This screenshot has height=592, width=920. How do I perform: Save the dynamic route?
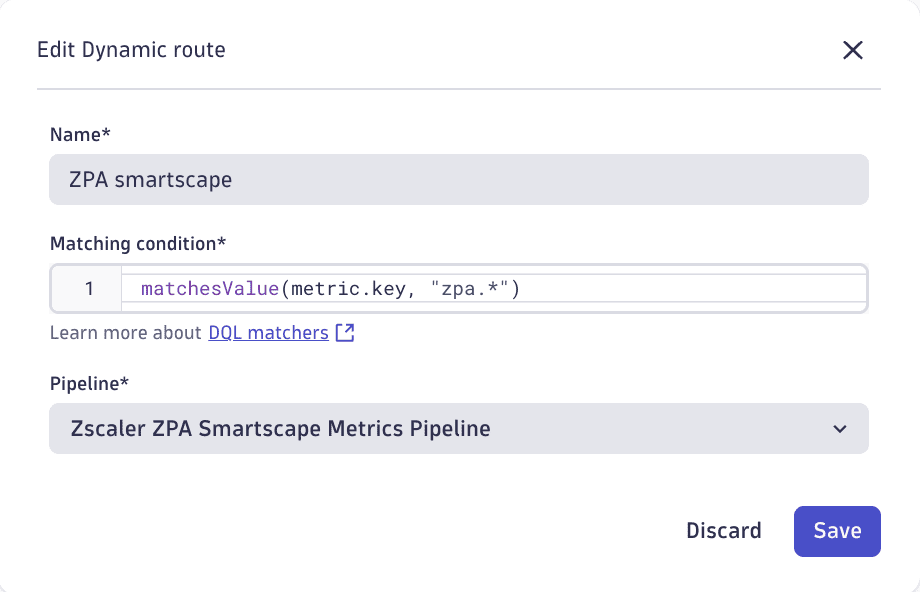point(837,531)
